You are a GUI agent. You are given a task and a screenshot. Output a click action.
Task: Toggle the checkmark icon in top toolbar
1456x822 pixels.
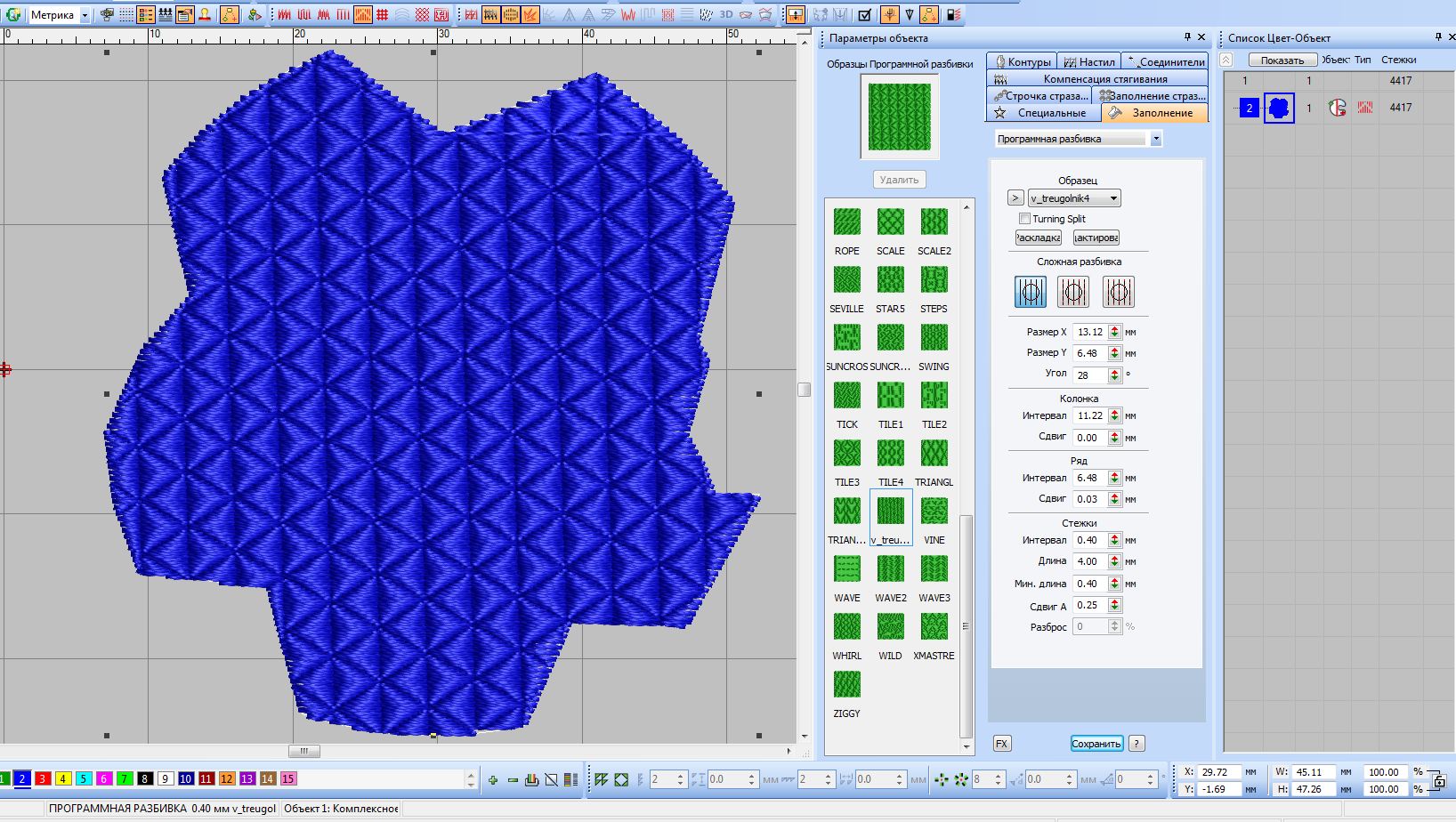point(864,15)
